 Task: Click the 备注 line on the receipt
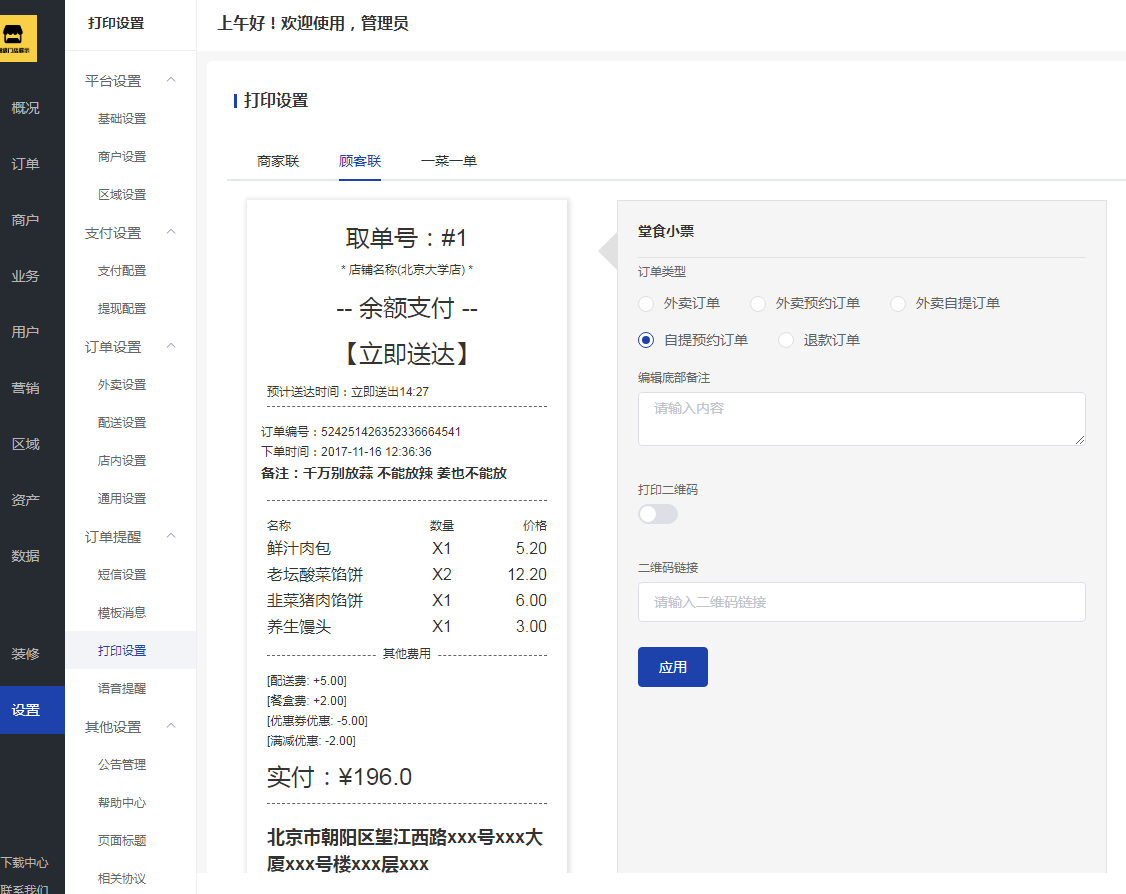click(383, 473)
